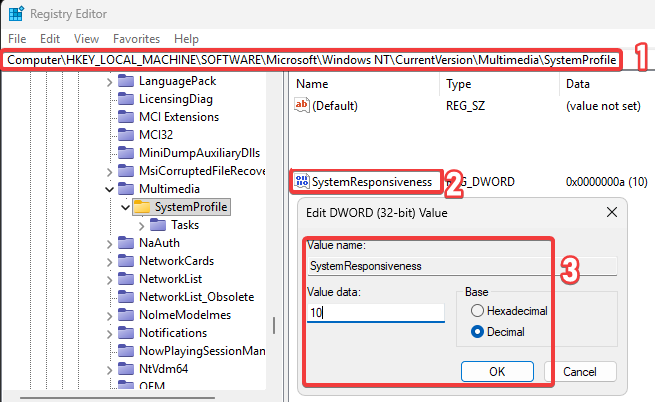Expand the NetworkList key
This screenshot has width=655, height=402.
pyautogui.click(x=109, y=280)
